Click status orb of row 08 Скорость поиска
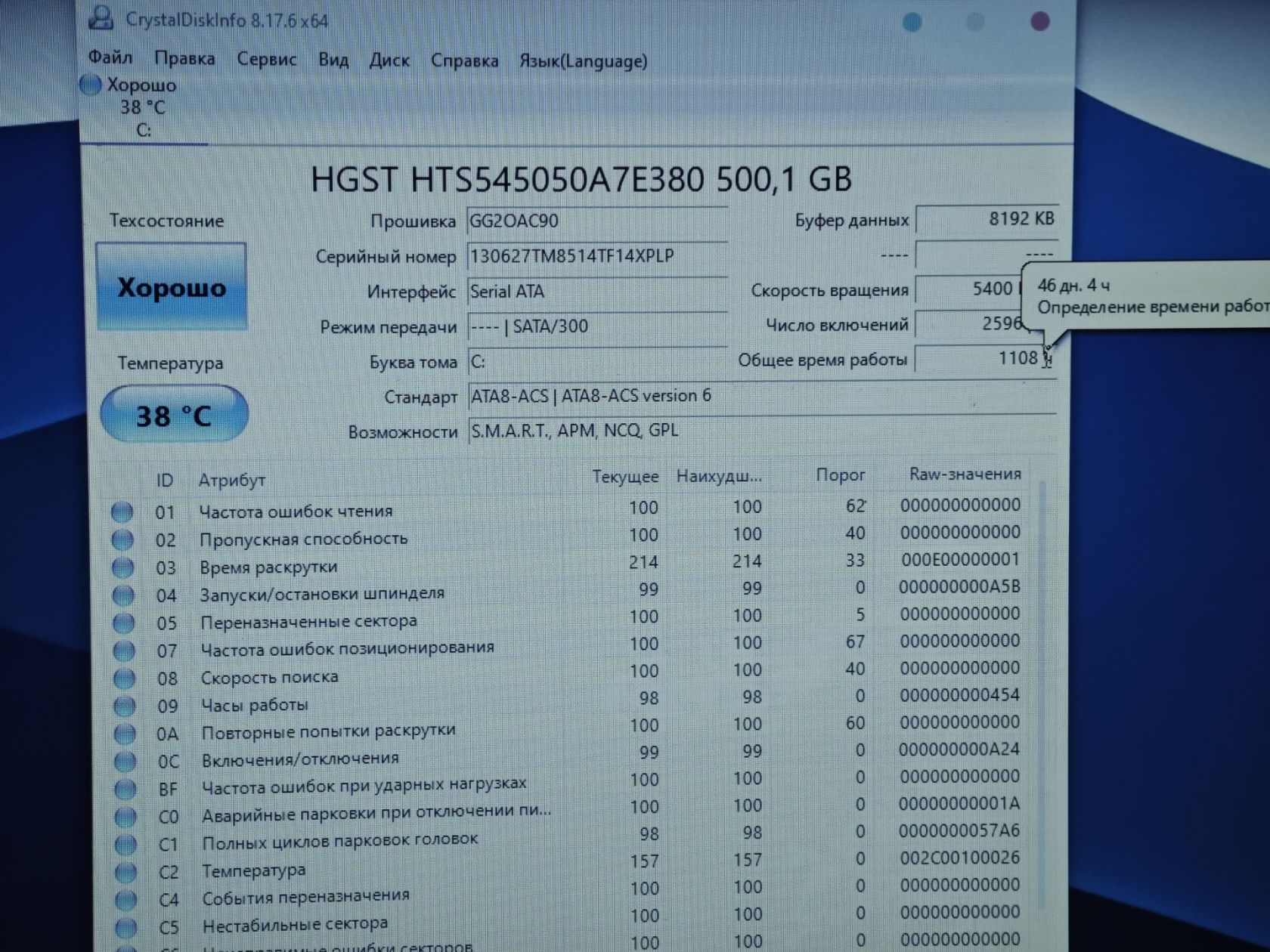The width and height of the screenshot is (1270, 952). click(125, 678)
